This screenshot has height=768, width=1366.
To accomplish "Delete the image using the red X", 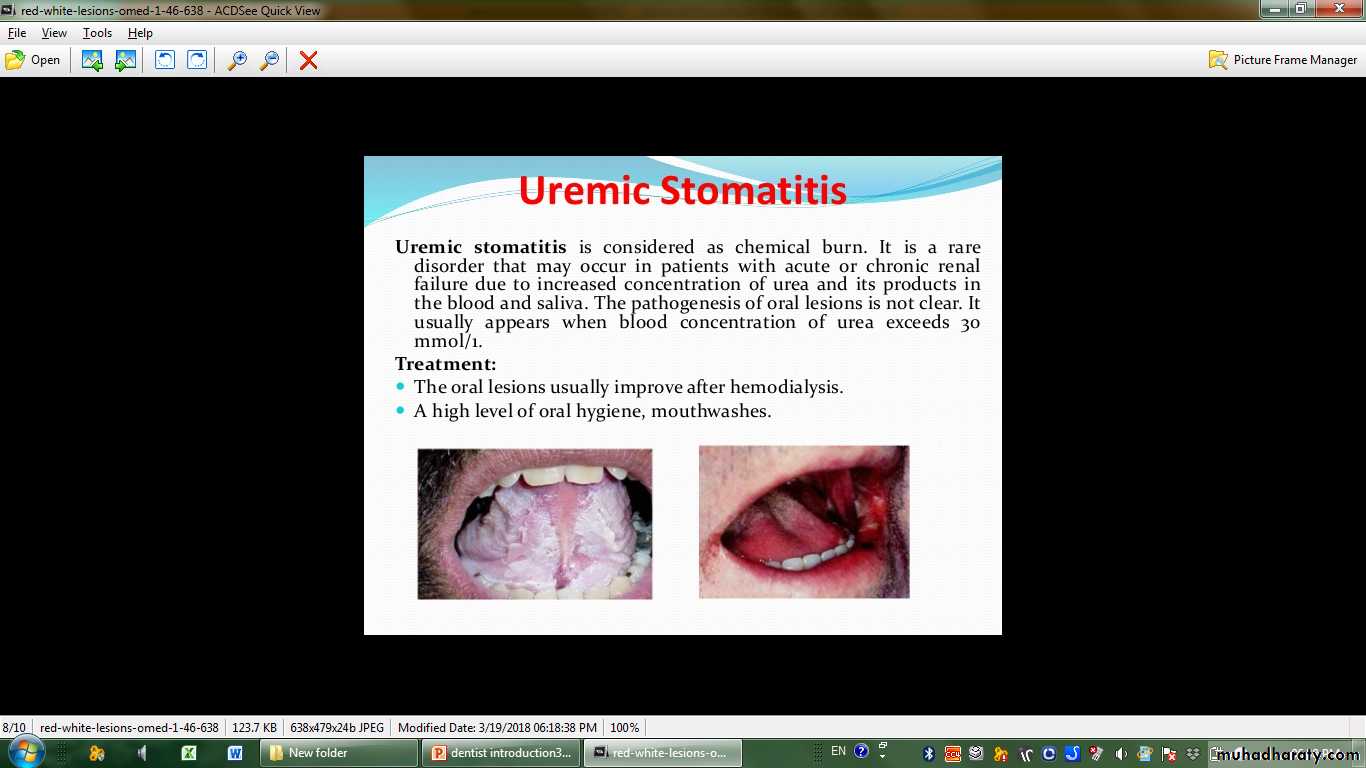I will point(308,60).
